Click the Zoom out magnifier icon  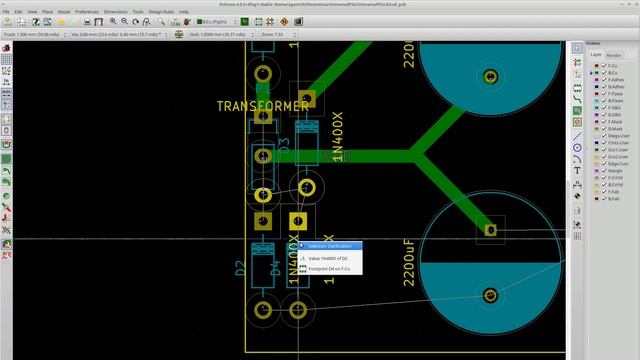(x=124, y=22)
